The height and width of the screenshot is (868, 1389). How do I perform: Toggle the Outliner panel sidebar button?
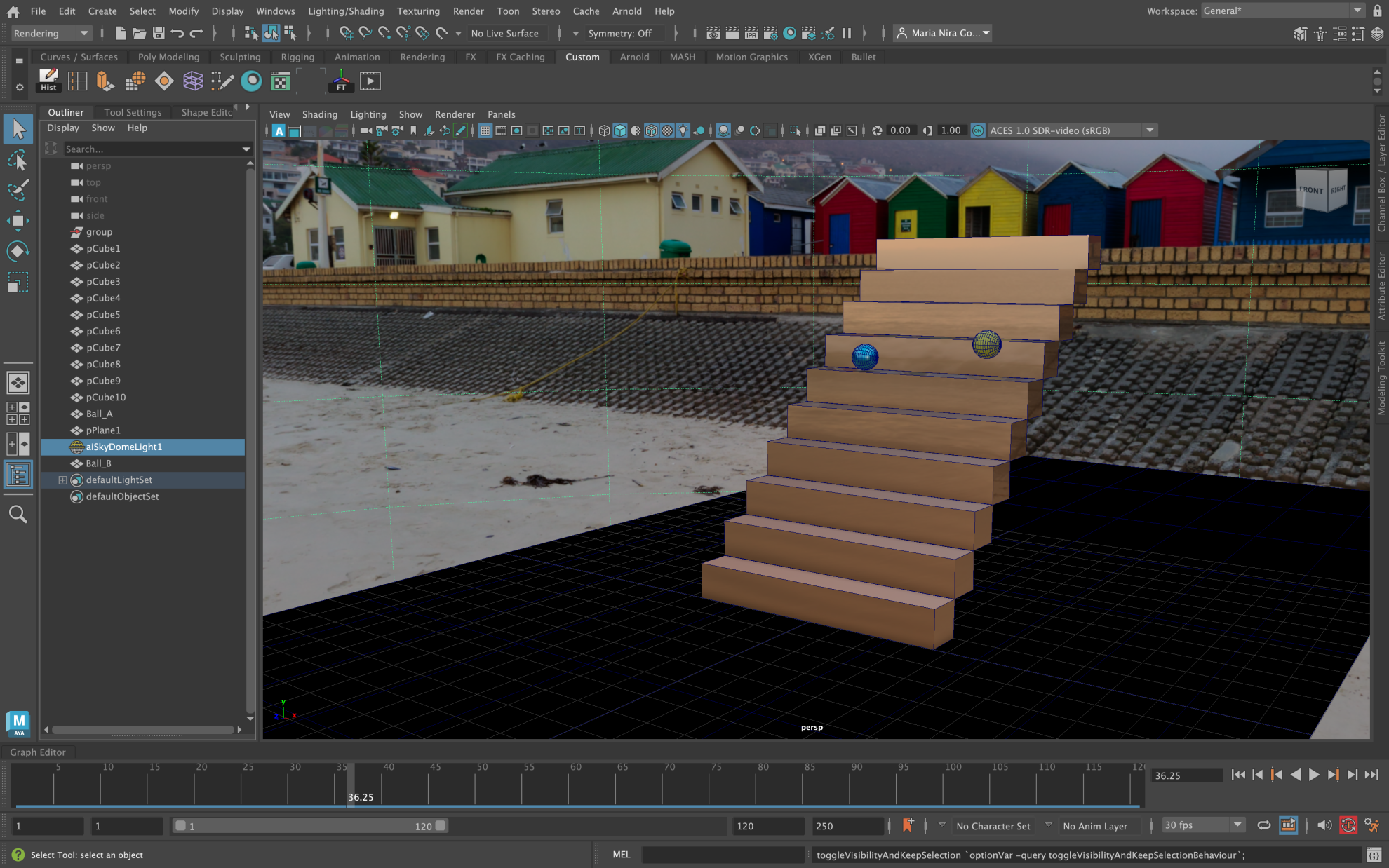click(18, 475)
